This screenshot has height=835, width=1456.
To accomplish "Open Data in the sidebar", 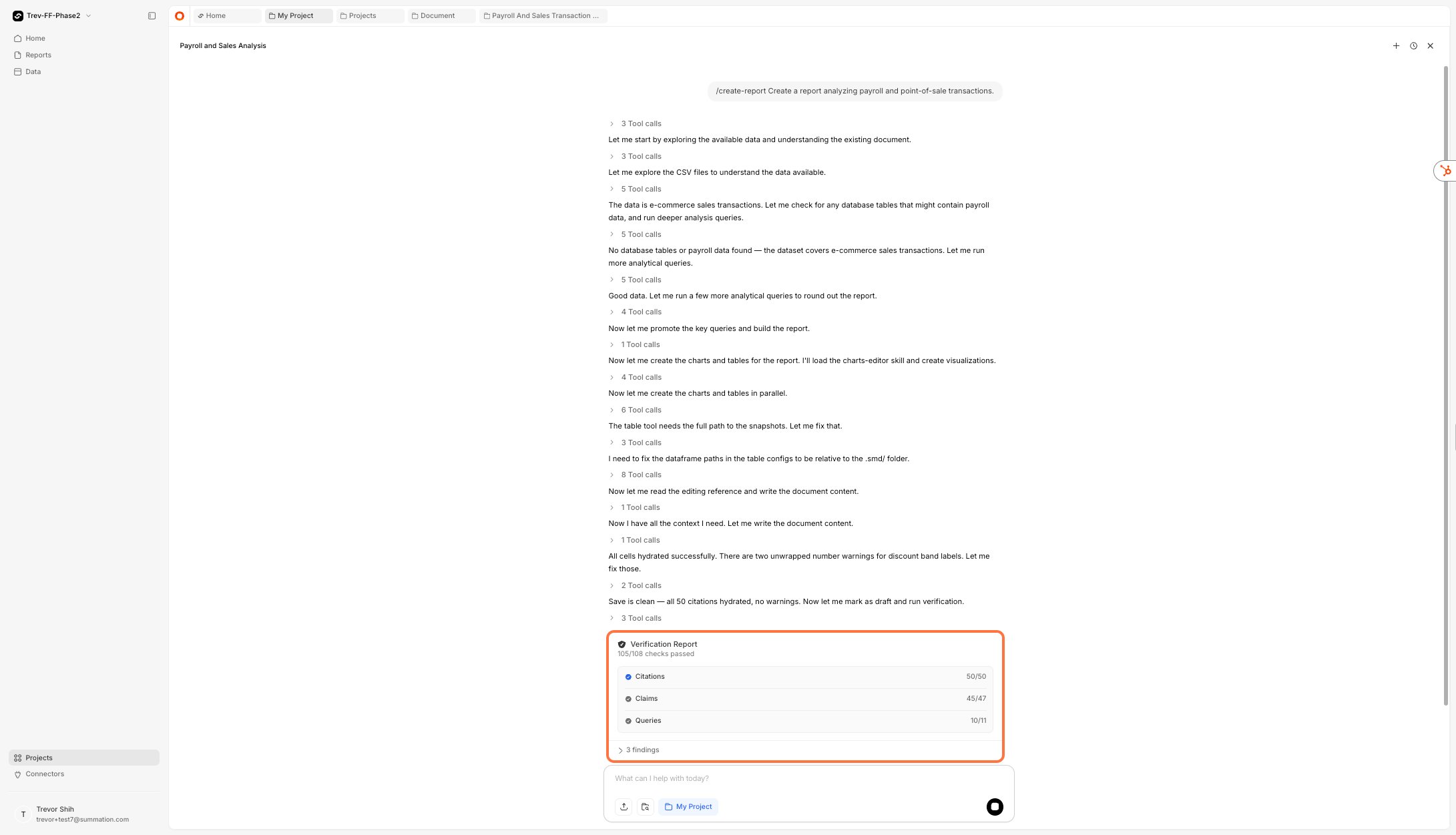I will tap(84, 72).
